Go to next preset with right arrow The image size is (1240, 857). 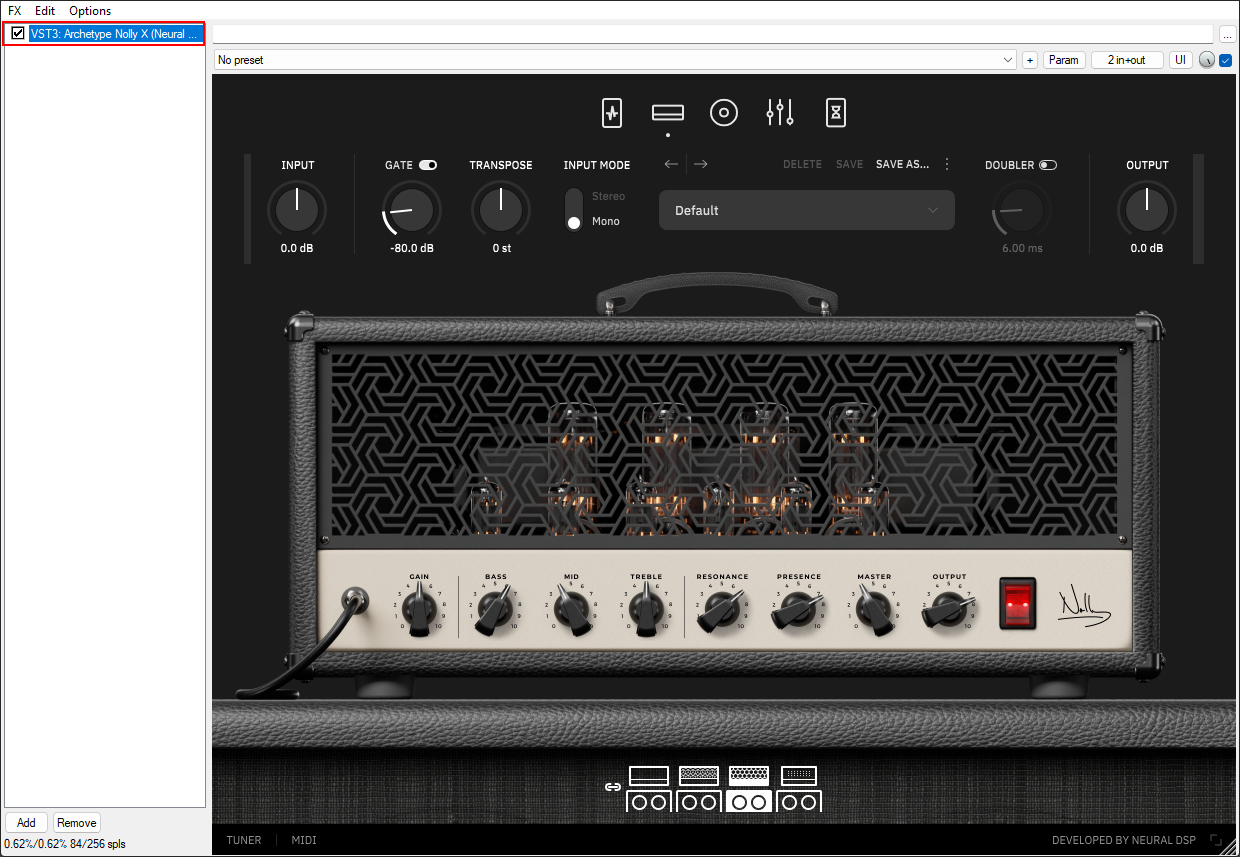[x=701, y=164]
